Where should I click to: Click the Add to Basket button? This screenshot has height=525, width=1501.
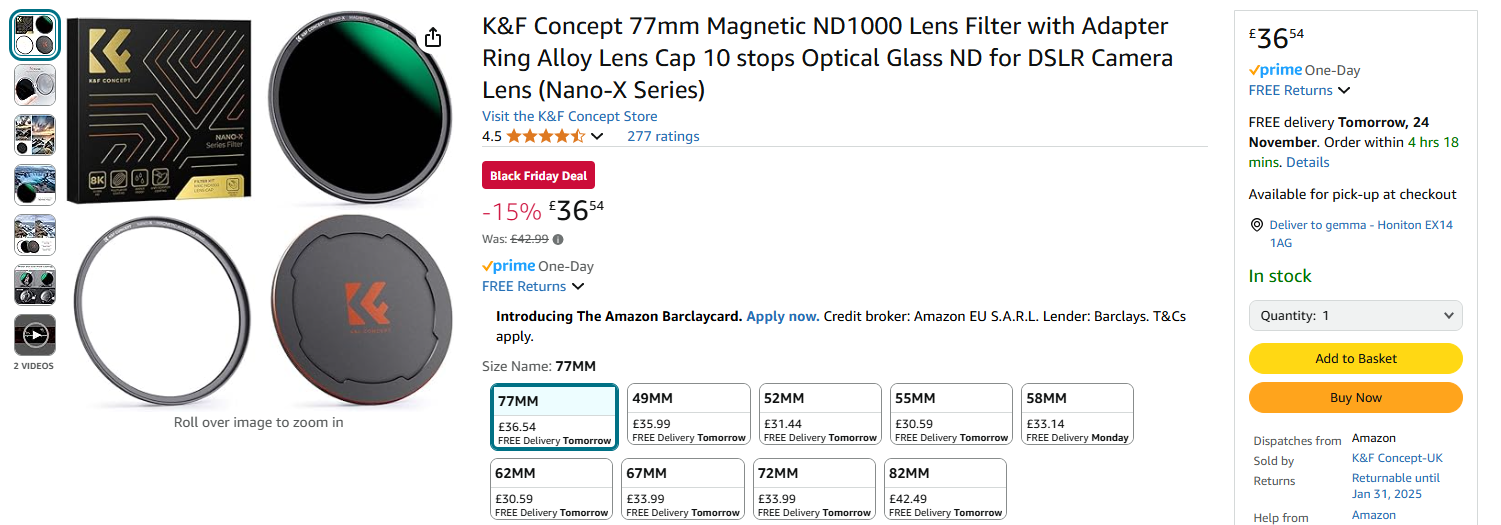tap(1355, 358)
